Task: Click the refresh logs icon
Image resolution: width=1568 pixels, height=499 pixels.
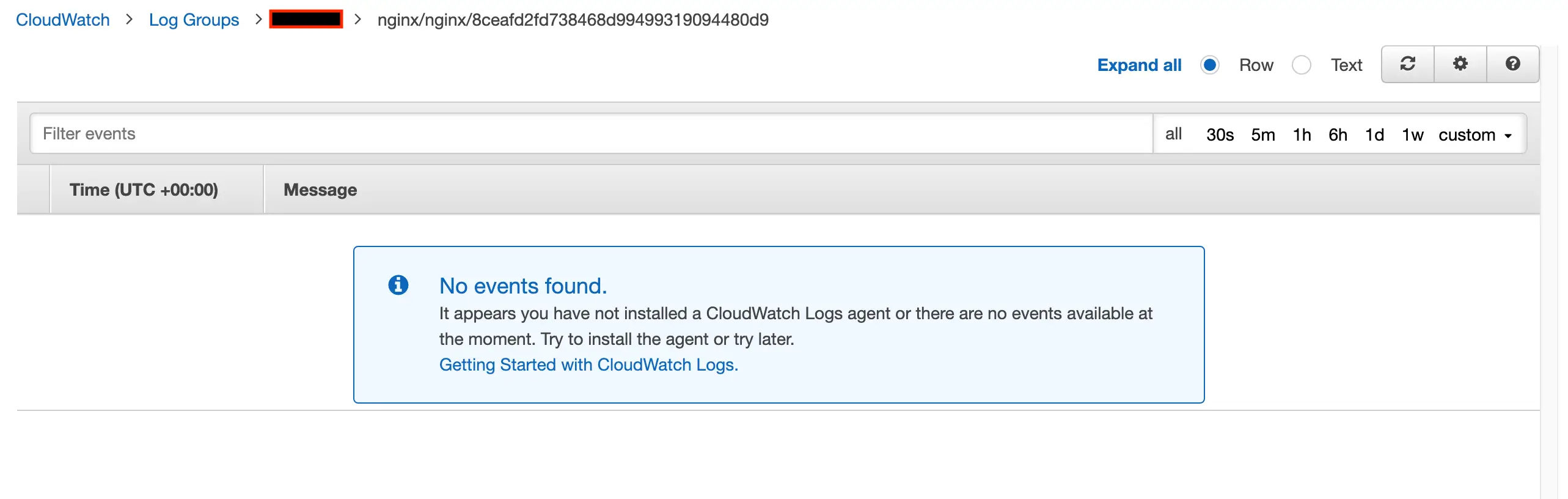Action: 1407,64
